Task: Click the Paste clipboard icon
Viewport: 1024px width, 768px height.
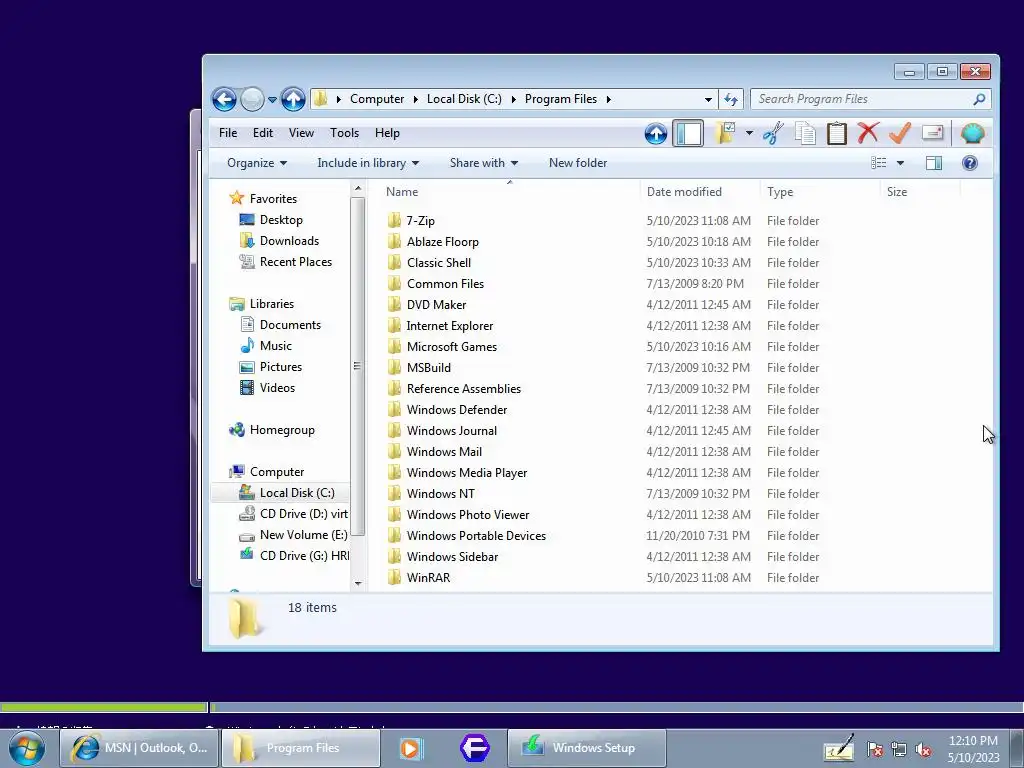Action: [x=837, y=133]
